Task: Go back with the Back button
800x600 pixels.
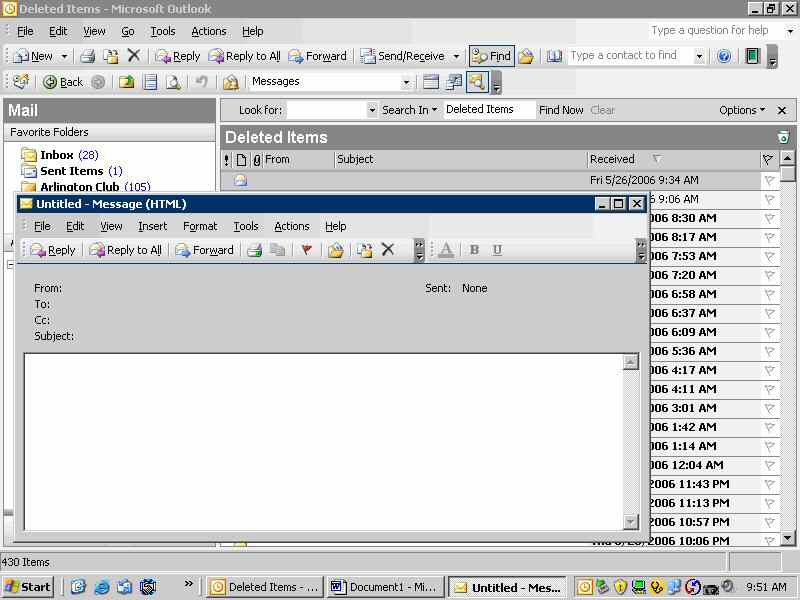Action: coord(63,82)
